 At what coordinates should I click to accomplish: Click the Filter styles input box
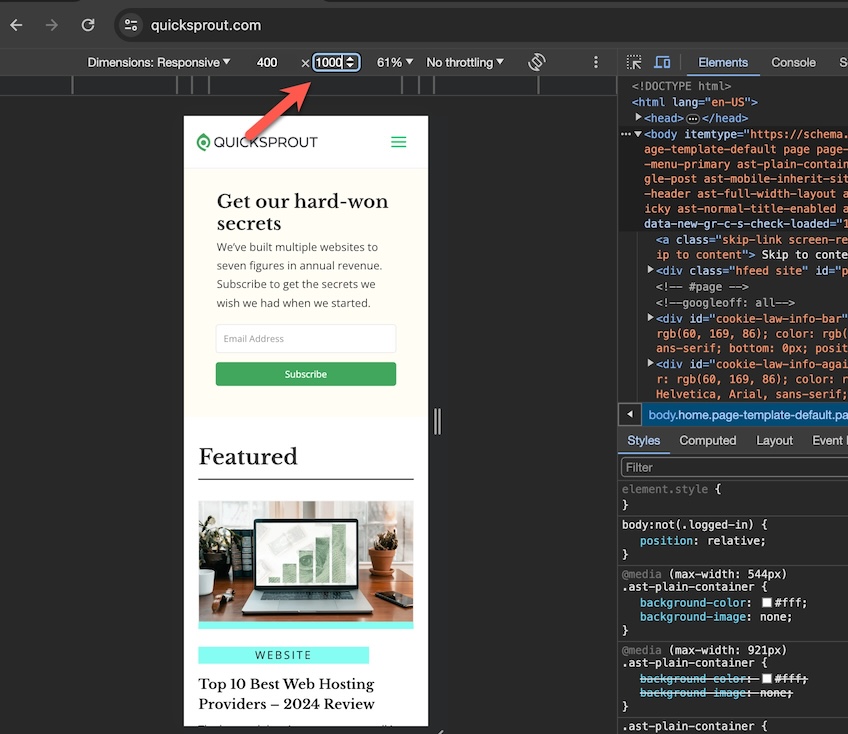pyautogui.click(x=734, y=467)
